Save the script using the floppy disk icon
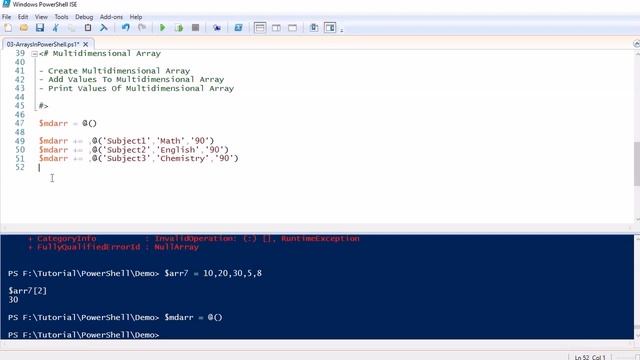 tap(40, 28)
